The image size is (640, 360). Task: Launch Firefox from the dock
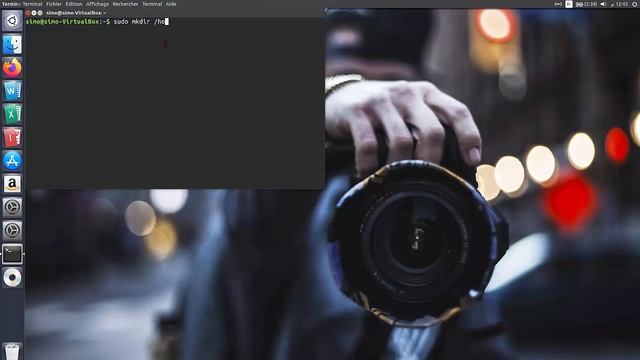12,67
